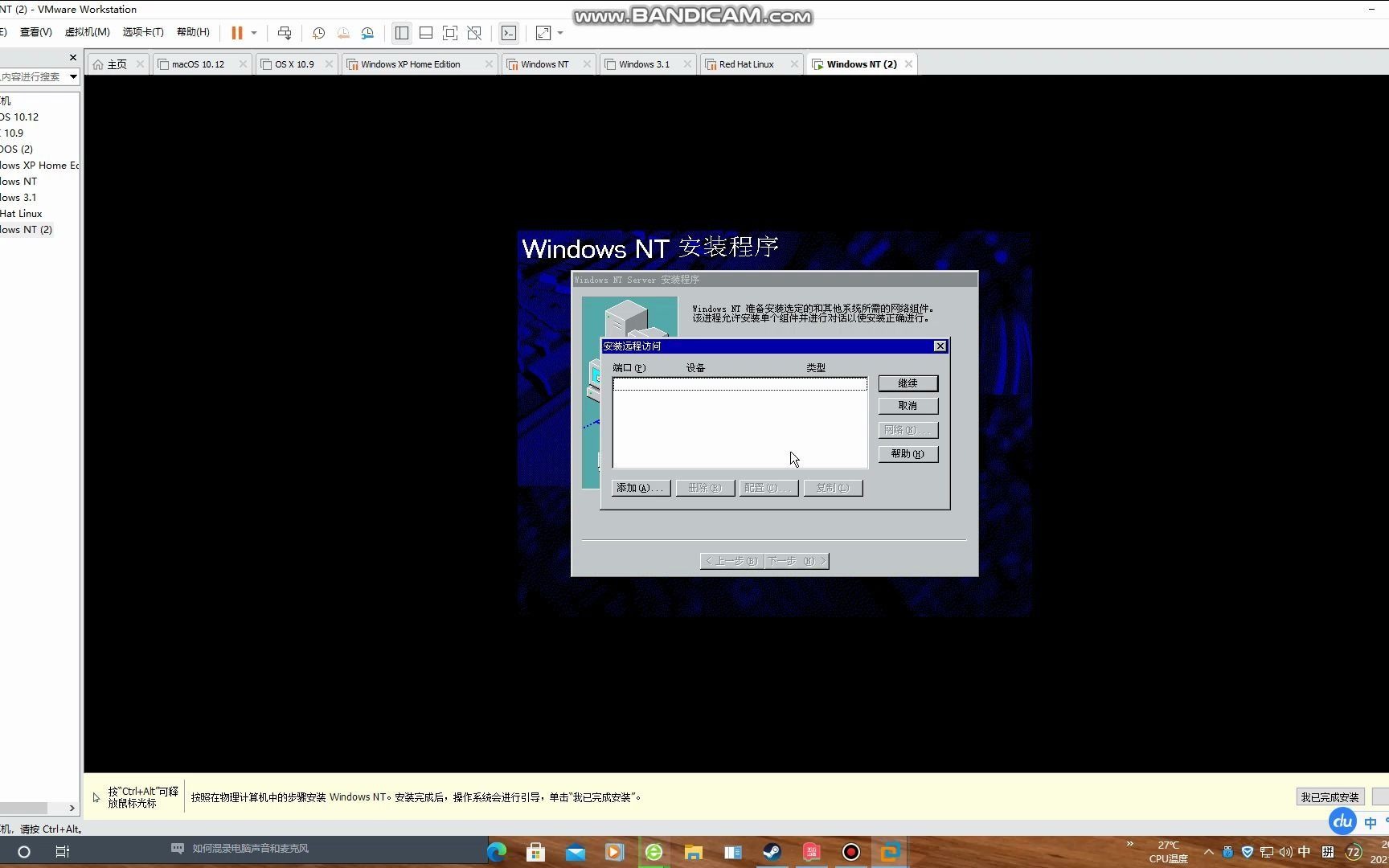
Task: Open Steam from the taskbar
Action: tap(772, 852)
